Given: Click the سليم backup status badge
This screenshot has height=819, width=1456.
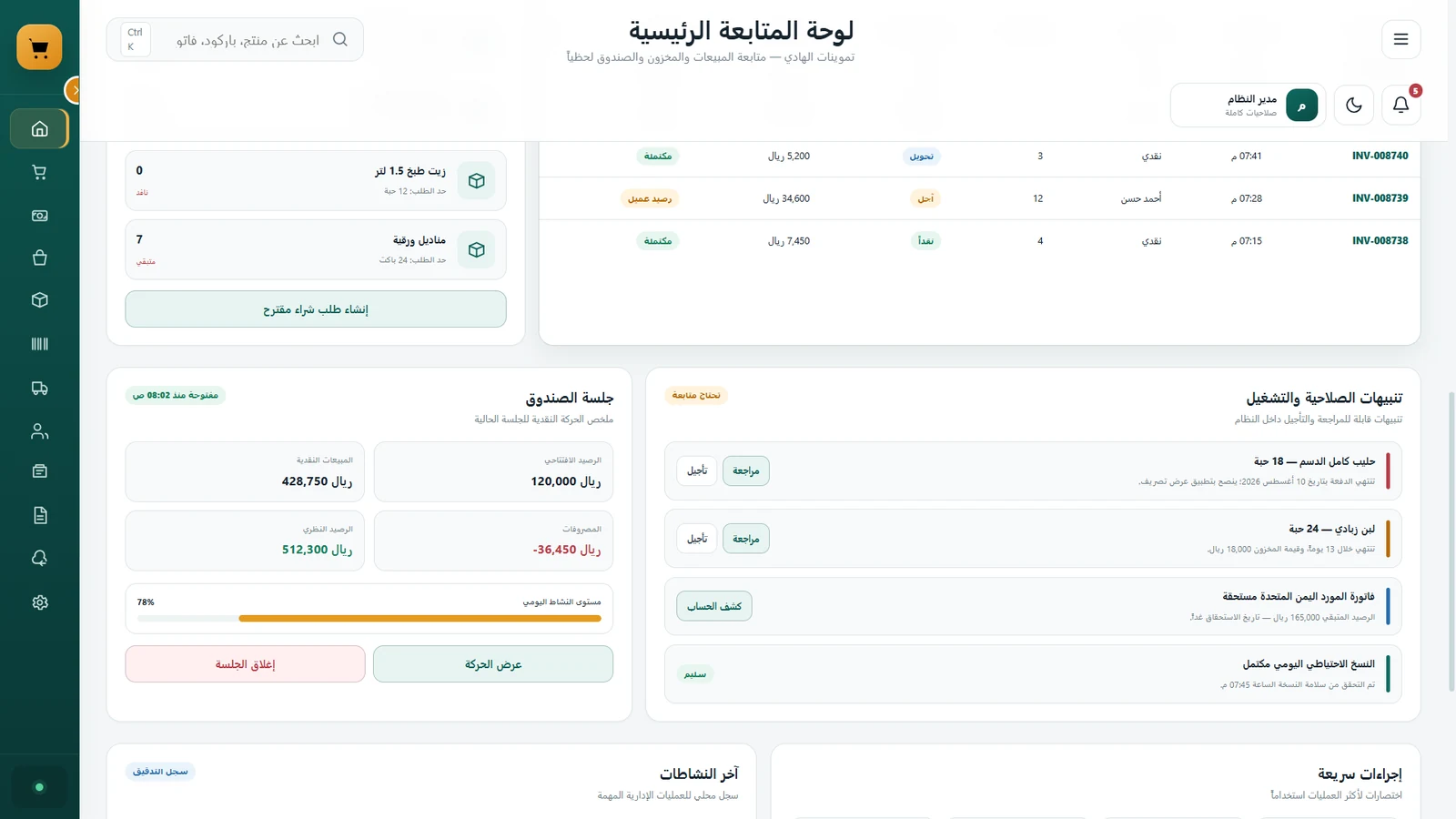Looking at the screenshot, I should pyautogui.click(x=695, y=674).
